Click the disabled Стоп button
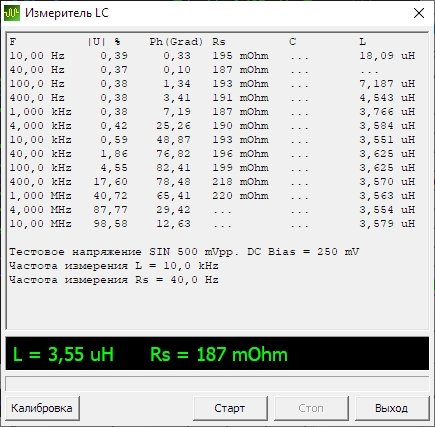 coord(311,408)
